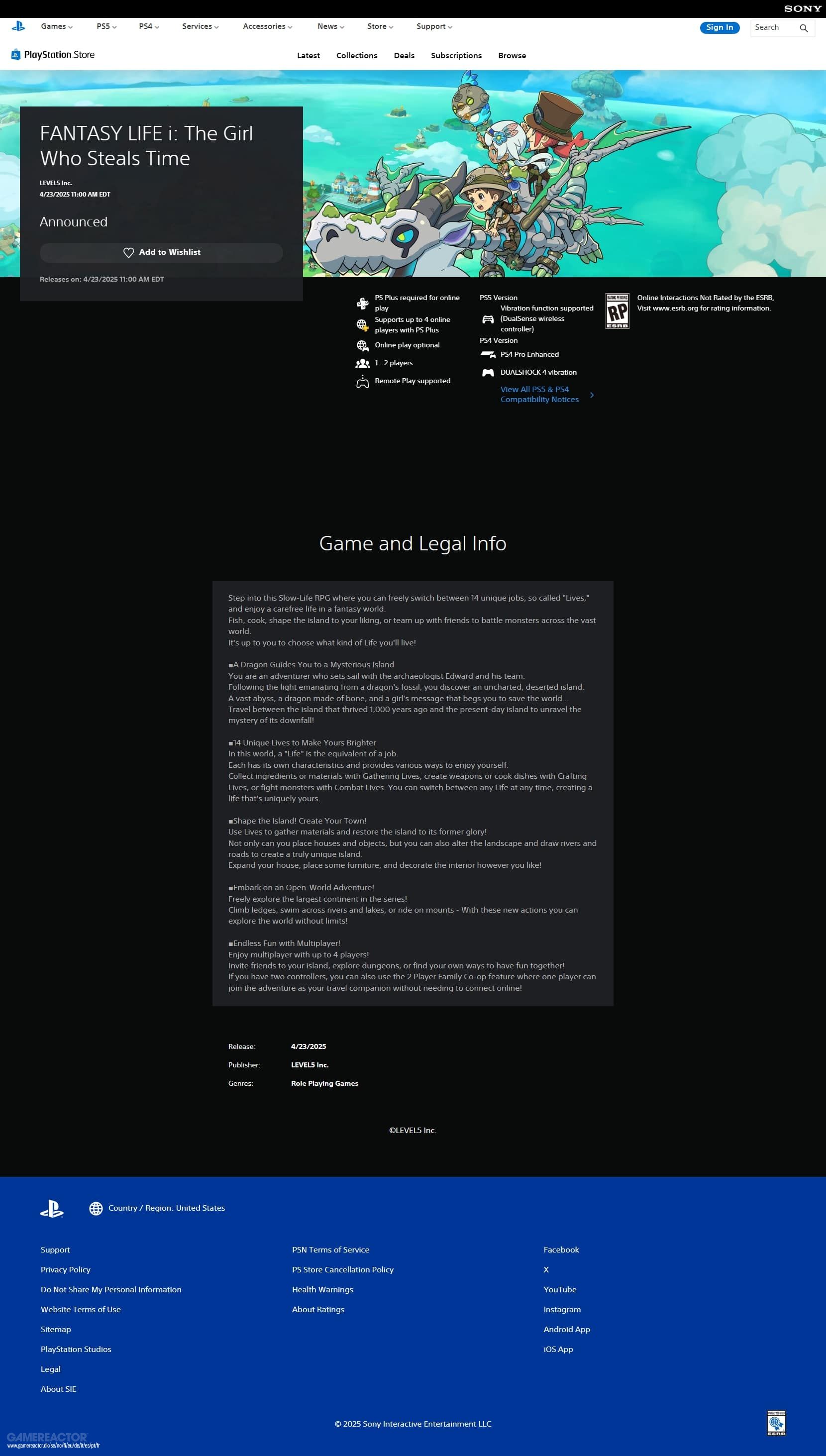Open the PS Store Cancellation Policy link
Image resolution: width=826 pixels, height=1456 pixels.
(x=342, y=1269)
